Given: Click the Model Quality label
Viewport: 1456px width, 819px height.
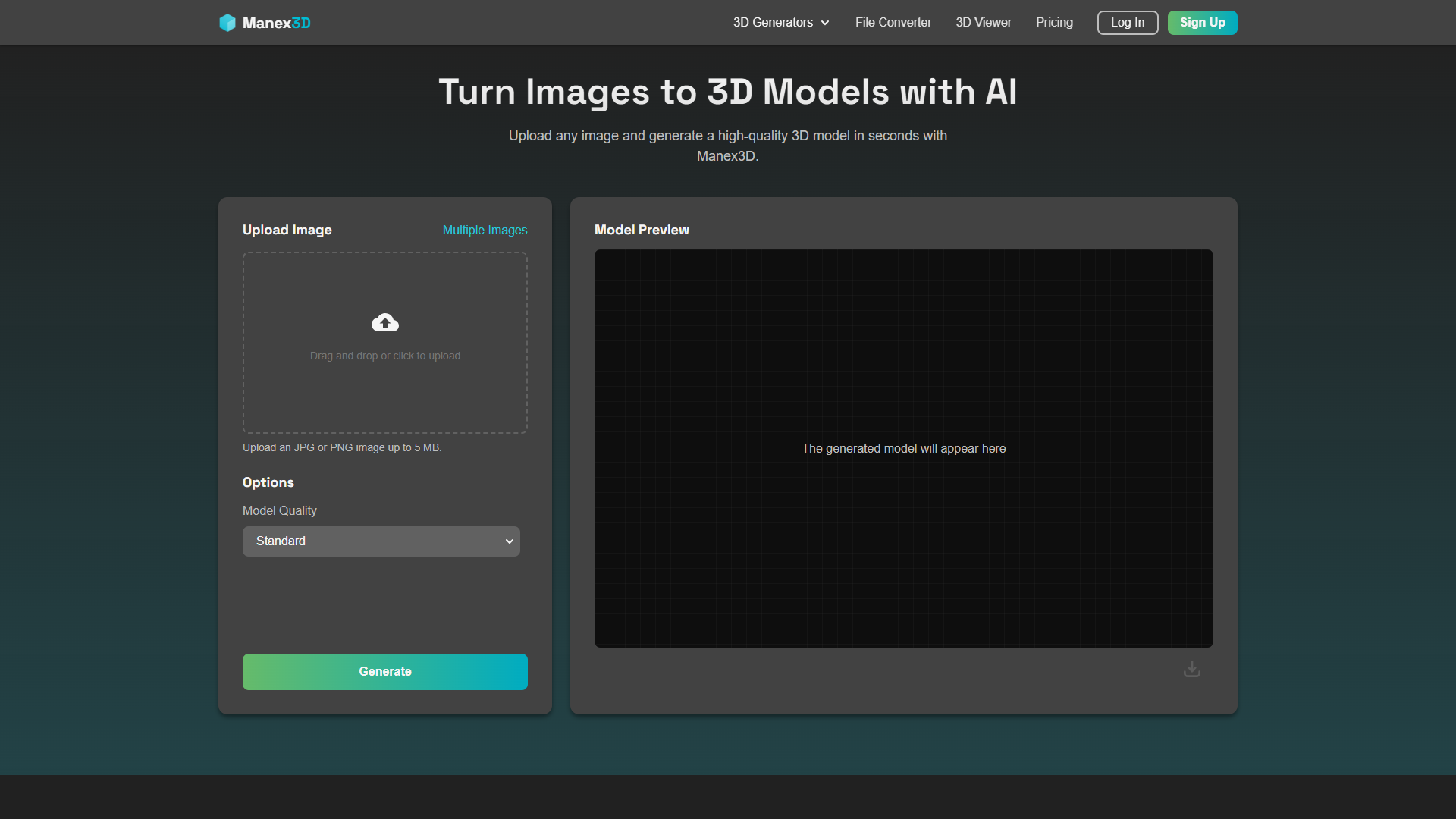Looking at the screenshot, I should coord(280,510).
